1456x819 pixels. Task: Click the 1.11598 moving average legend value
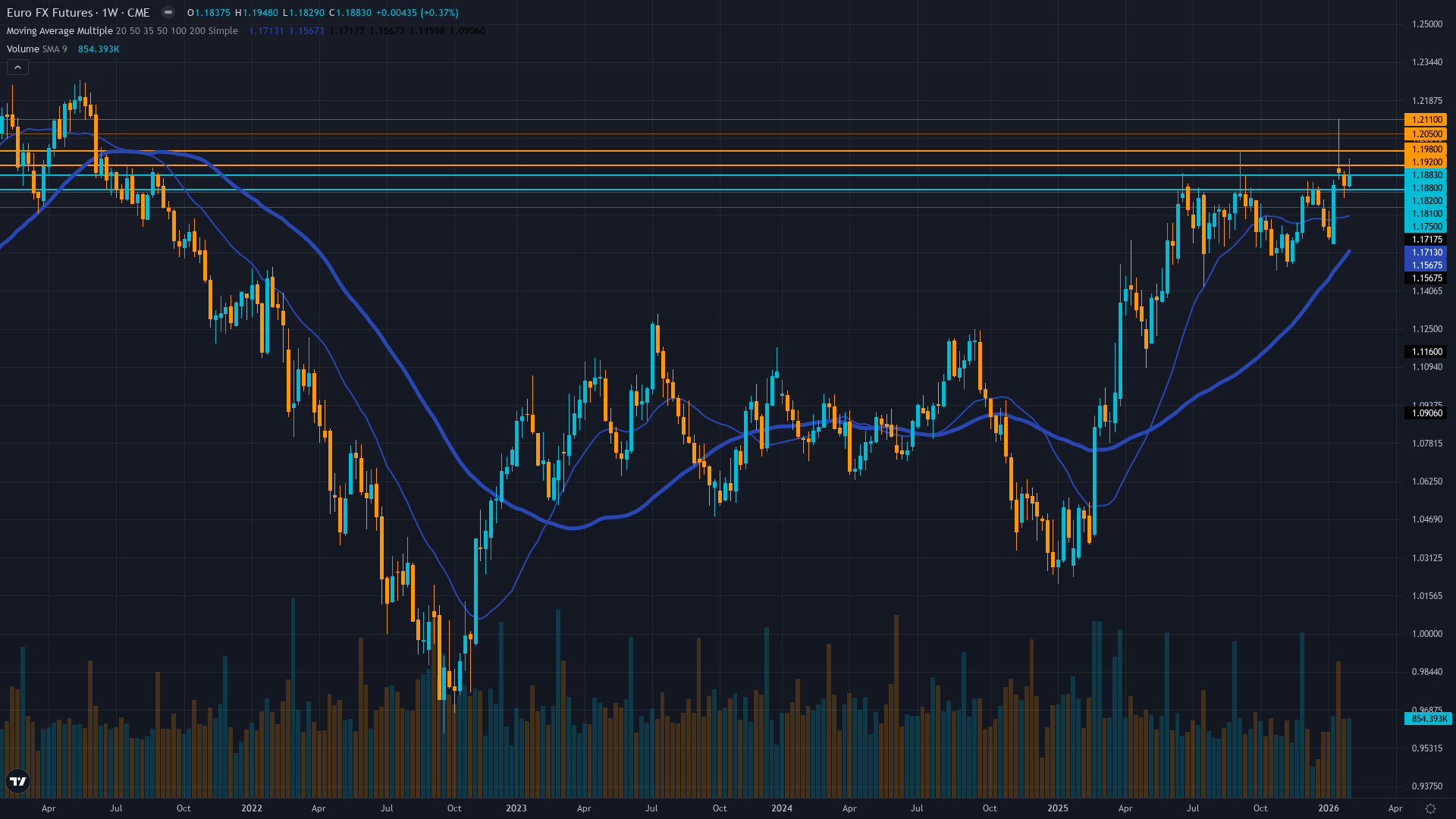click(427, 31)
